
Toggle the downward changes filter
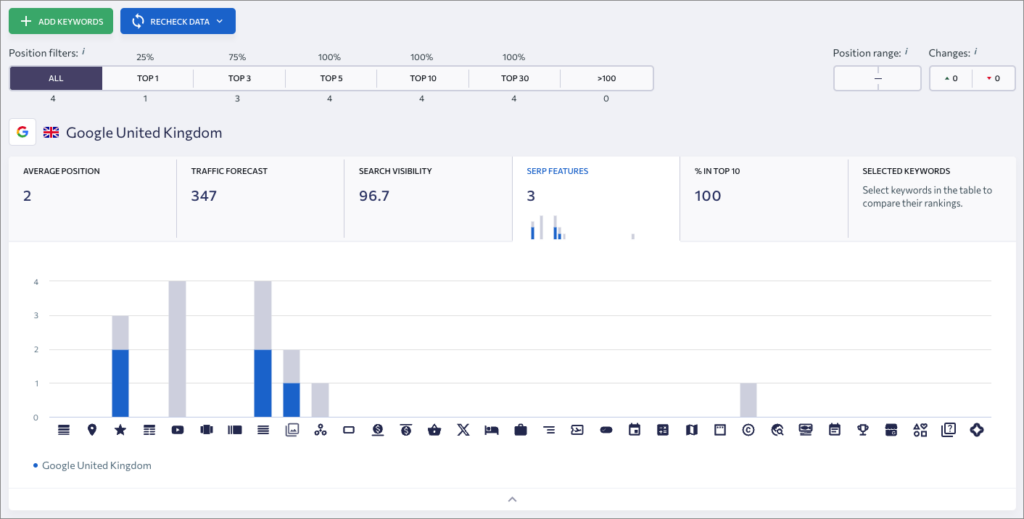pos(993,78)
